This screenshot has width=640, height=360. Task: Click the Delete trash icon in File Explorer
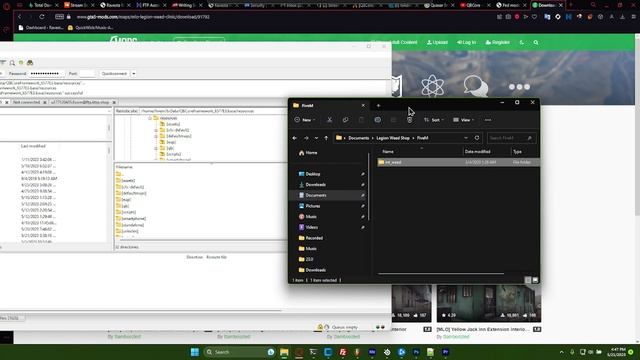point(409,120)
